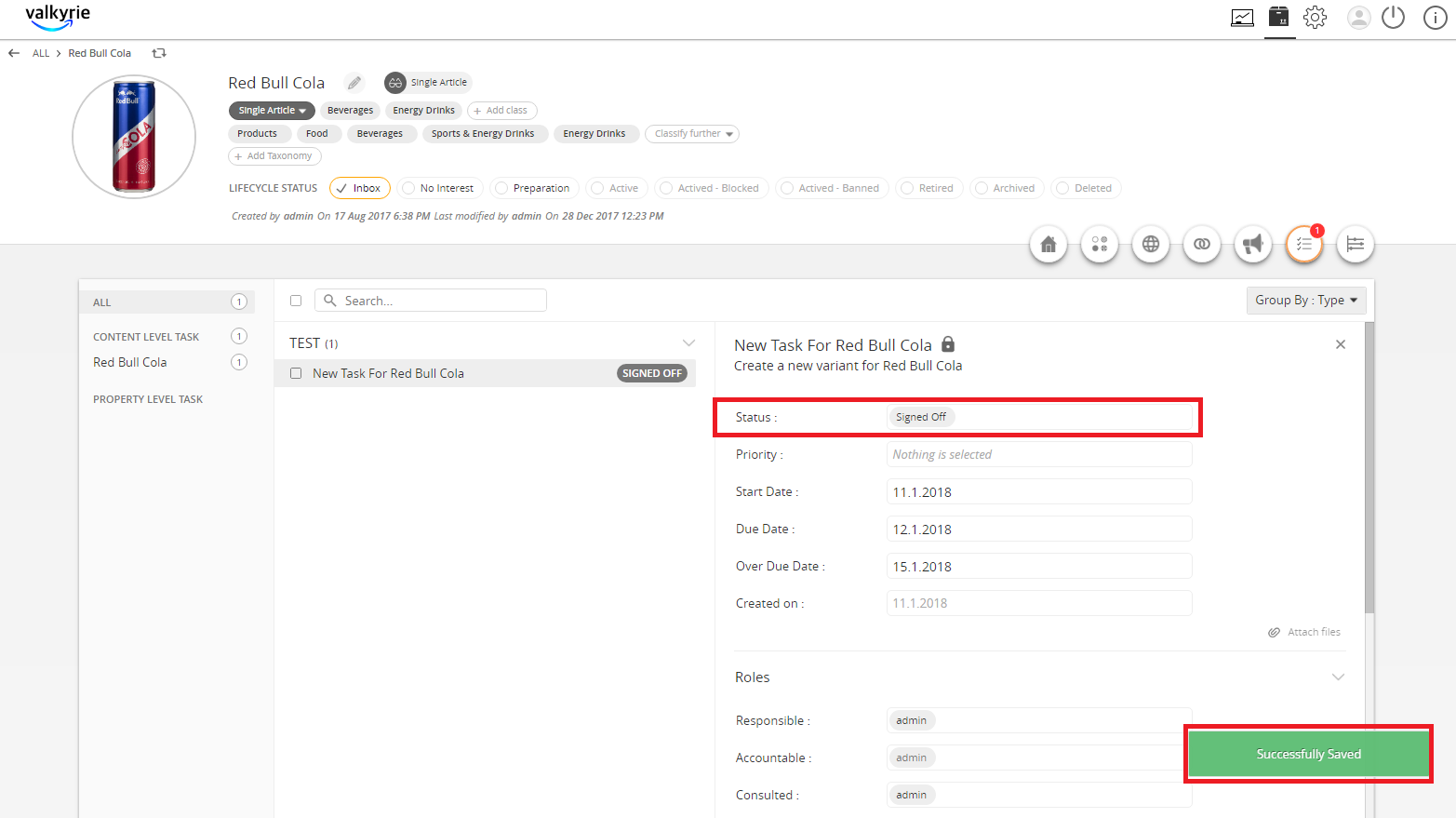The width and height of the screenshot is (1456, 818).
Task: Open the Status Signed Off field
Action: tap(1039, 417)
